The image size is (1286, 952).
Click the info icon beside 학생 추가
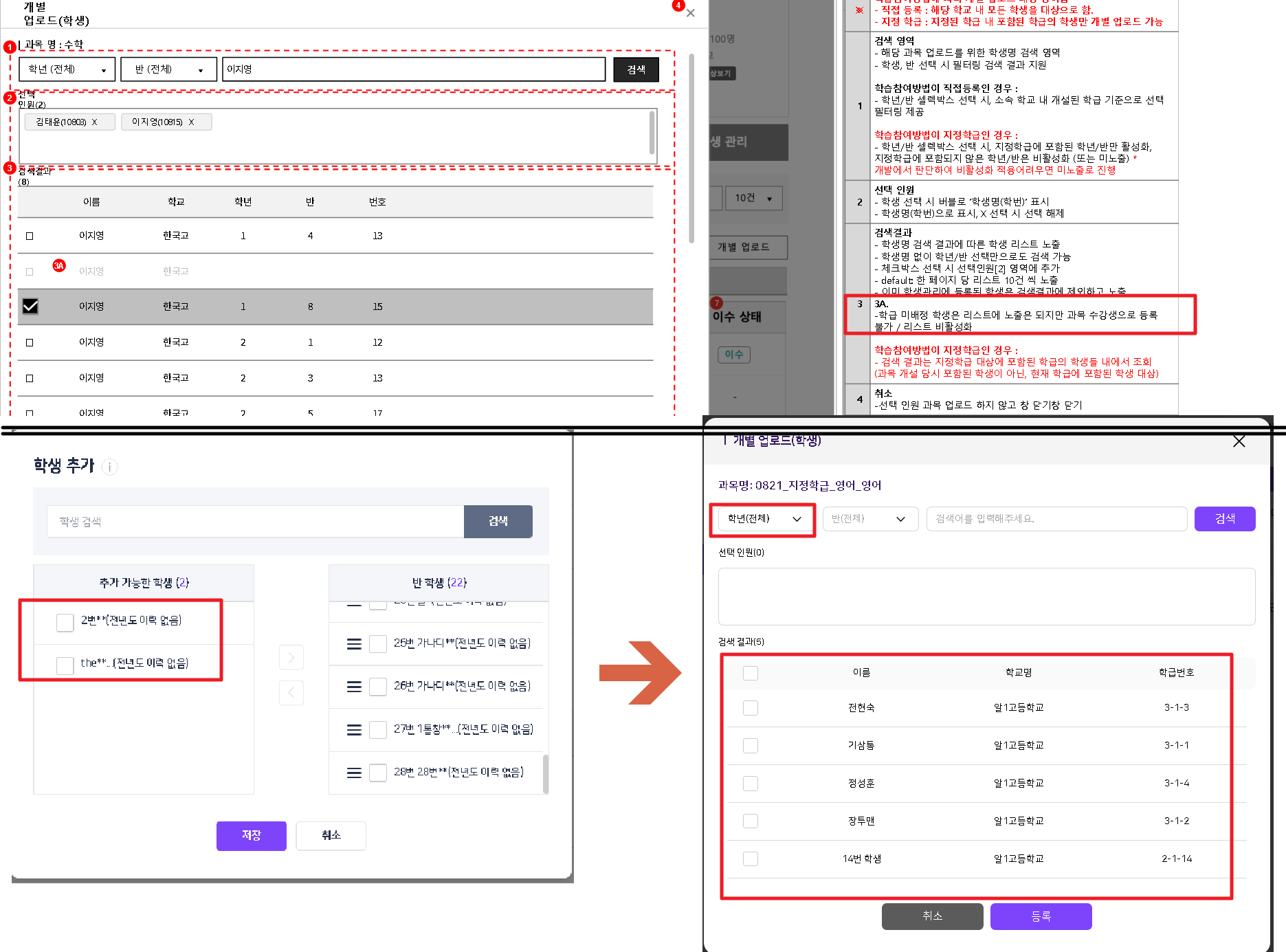pyautogui.click(x=110, y=467)
